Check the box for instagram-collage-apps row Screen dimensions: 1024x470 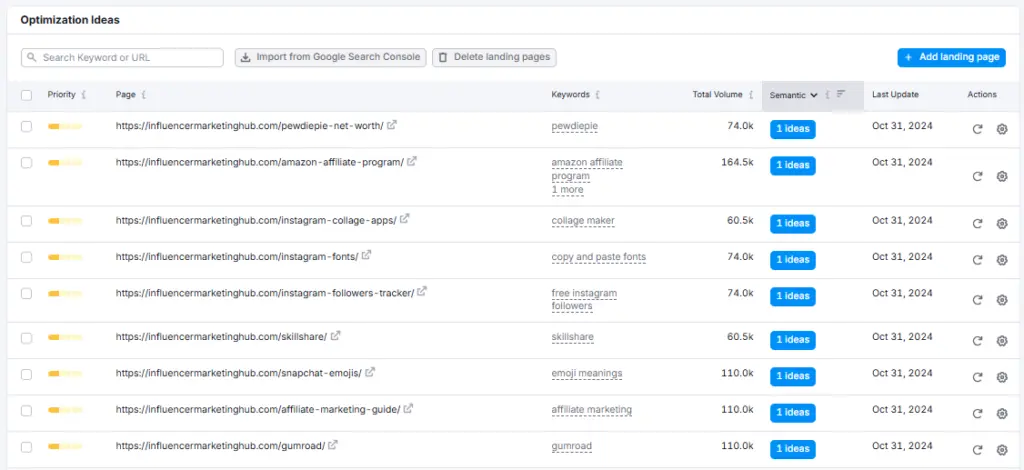coord(27,220)
